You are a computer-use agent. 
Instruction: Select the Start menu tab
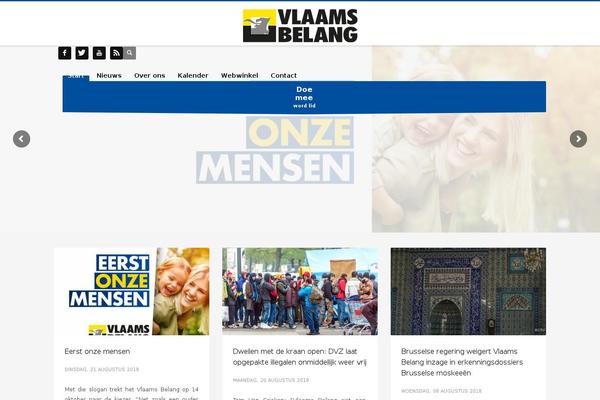(x=76, y=77)
